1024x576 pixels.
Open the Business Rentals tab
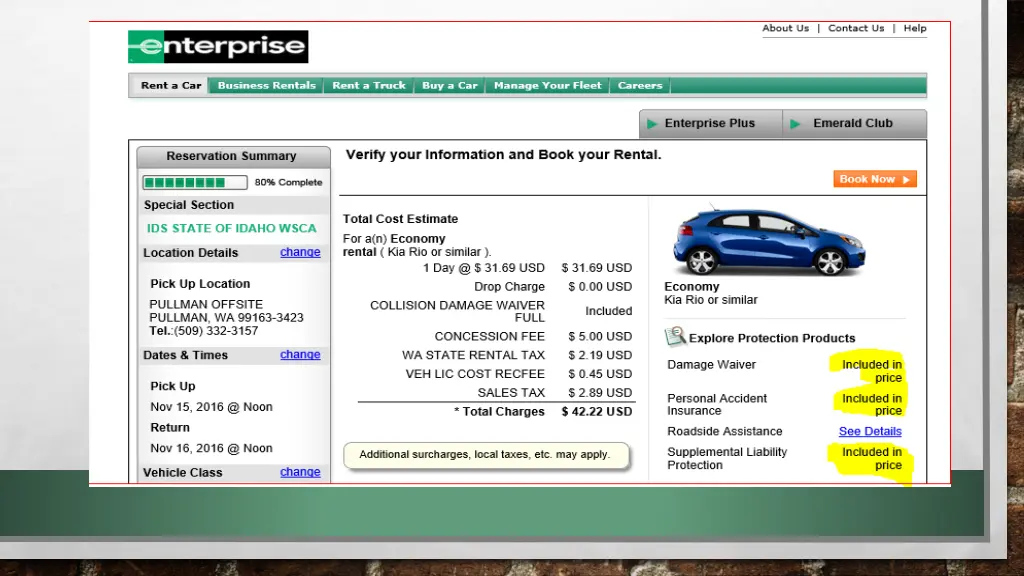tap(266, 86)
